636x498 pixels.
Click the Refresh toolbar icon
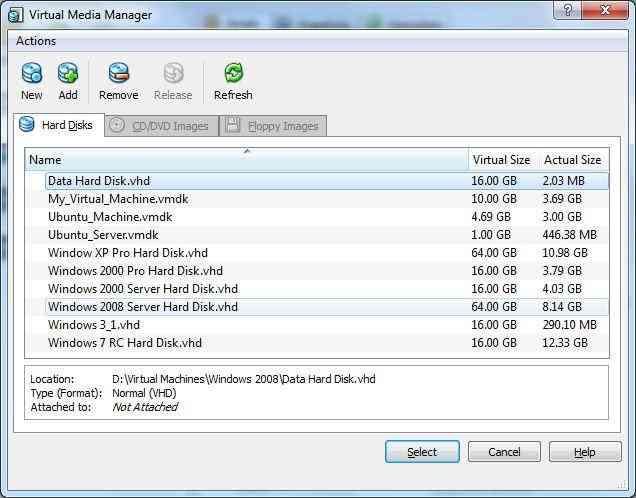coord(233,74)
